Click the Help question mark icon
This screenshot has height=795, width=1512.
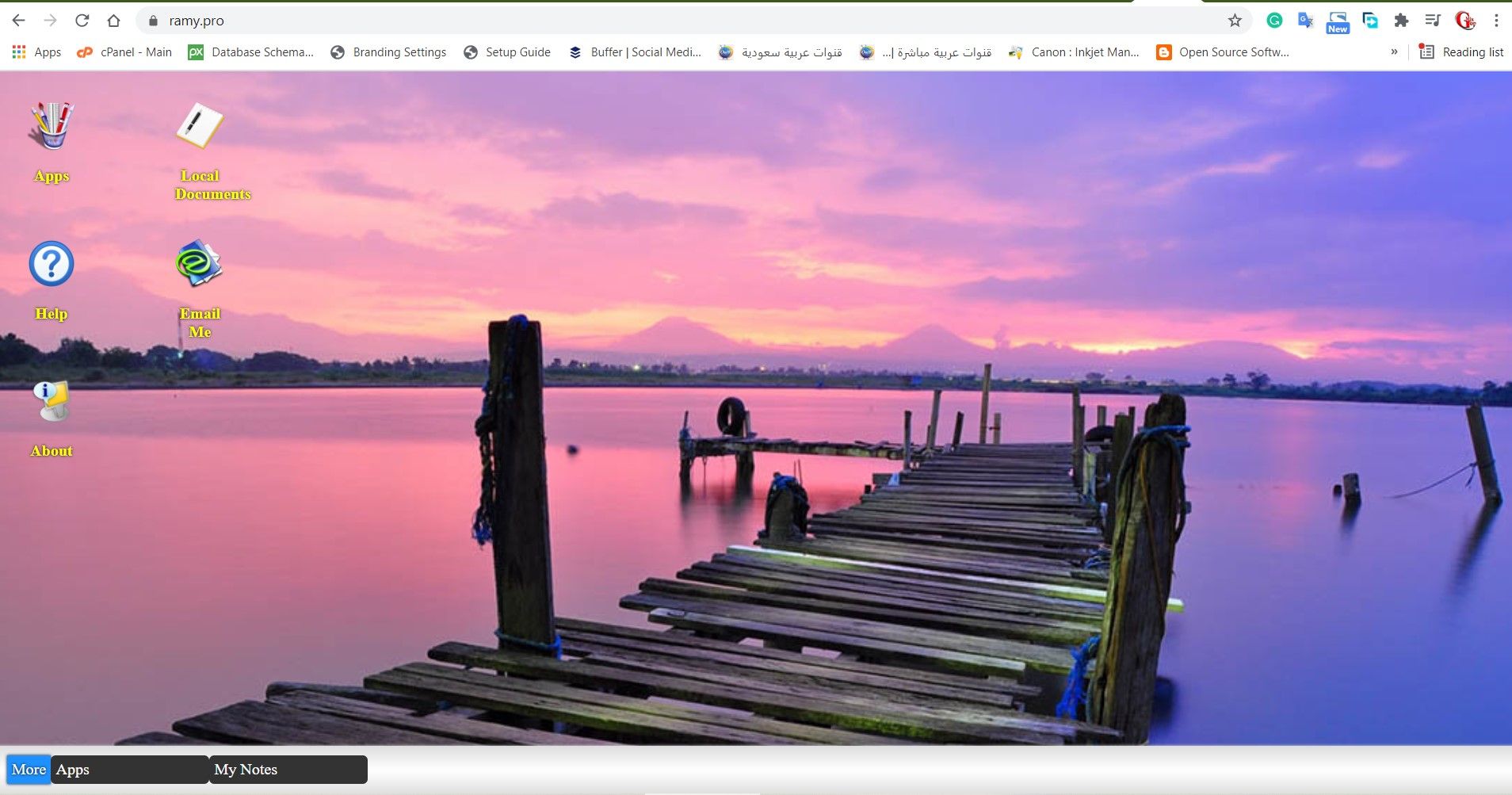coord(52,264)
